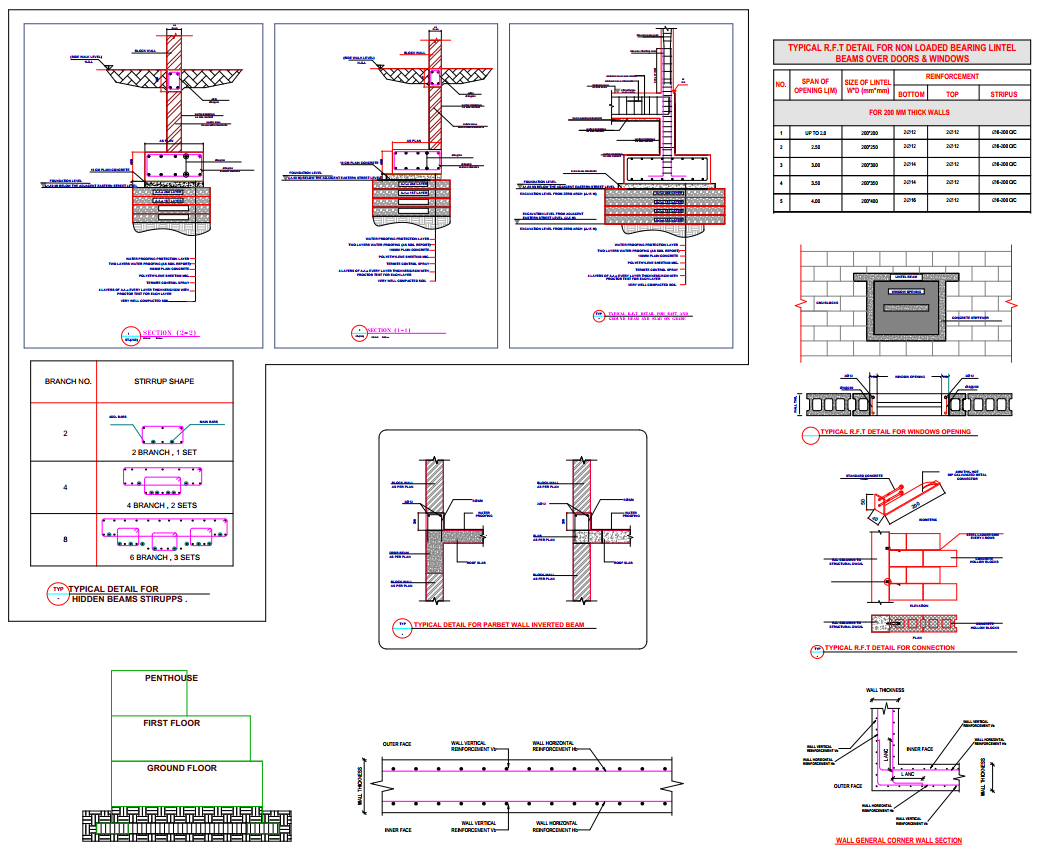Click the 2 BRANCH, 1 SET stirrup shape
Screen dimensions: 1045x862
[164, 433]
